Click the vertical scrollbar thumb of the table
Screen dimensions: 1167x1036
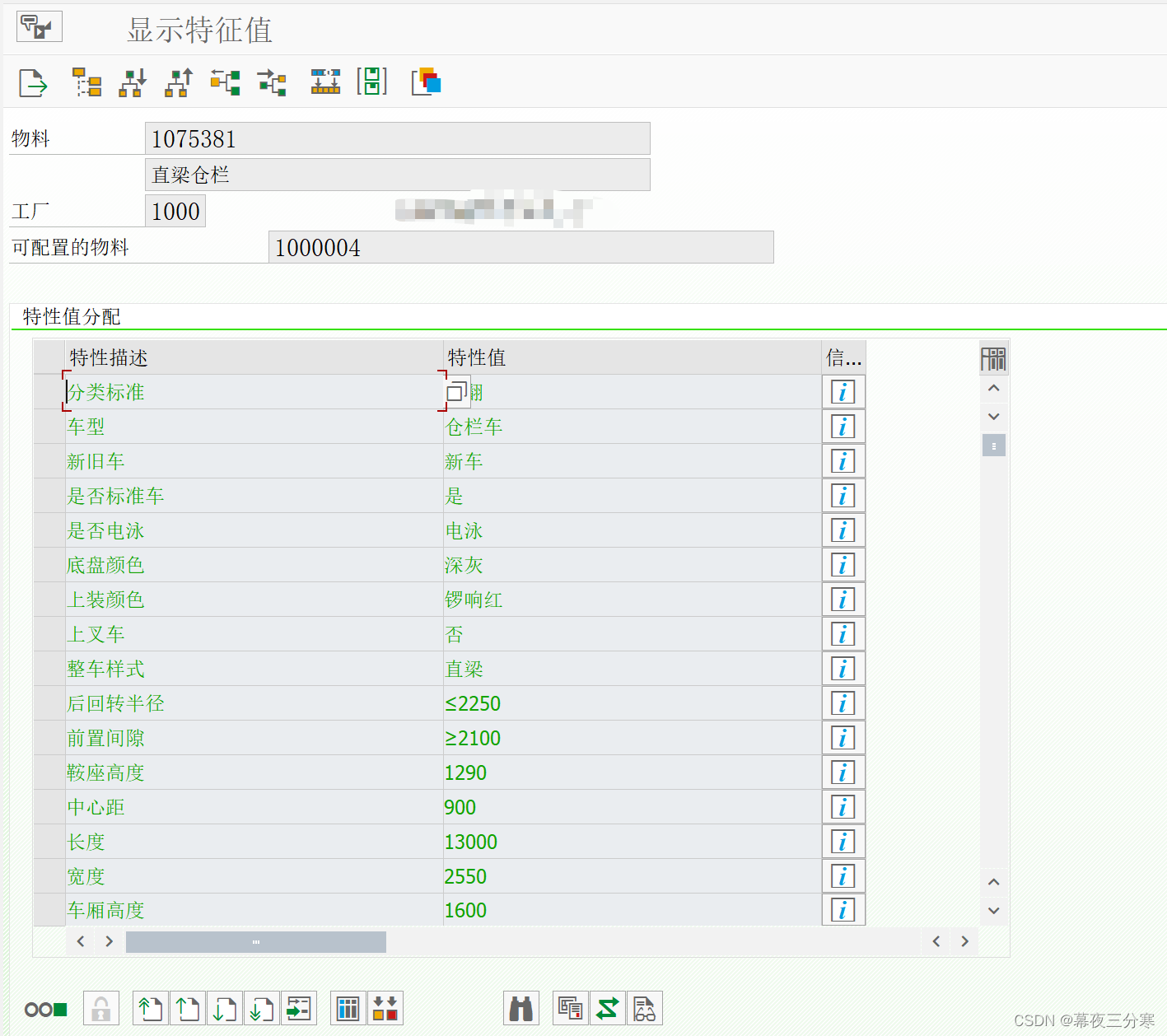993,446
